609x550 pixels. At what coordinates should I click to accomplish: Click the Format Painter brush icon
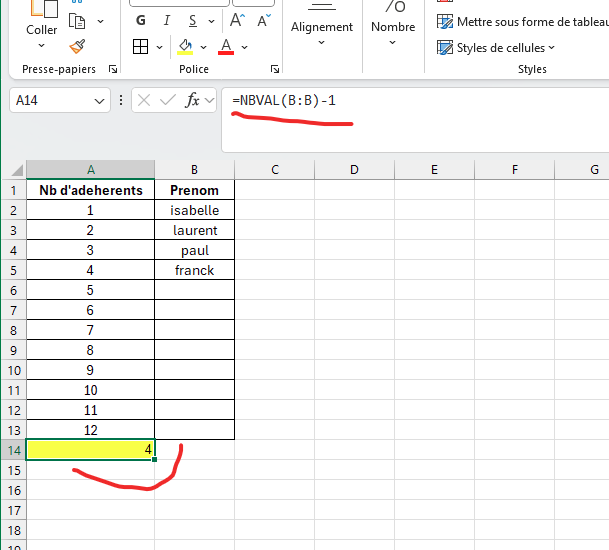[78, 46]
